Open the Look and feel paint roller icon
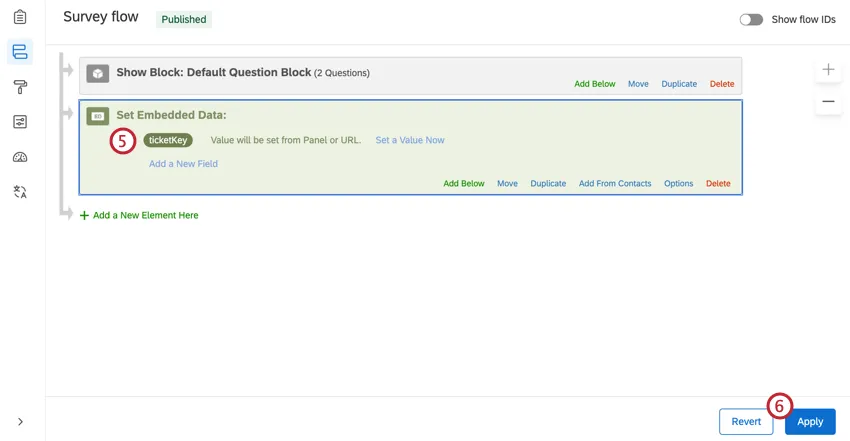The height and width of the screenshot is (441, 850). point(20,87)
